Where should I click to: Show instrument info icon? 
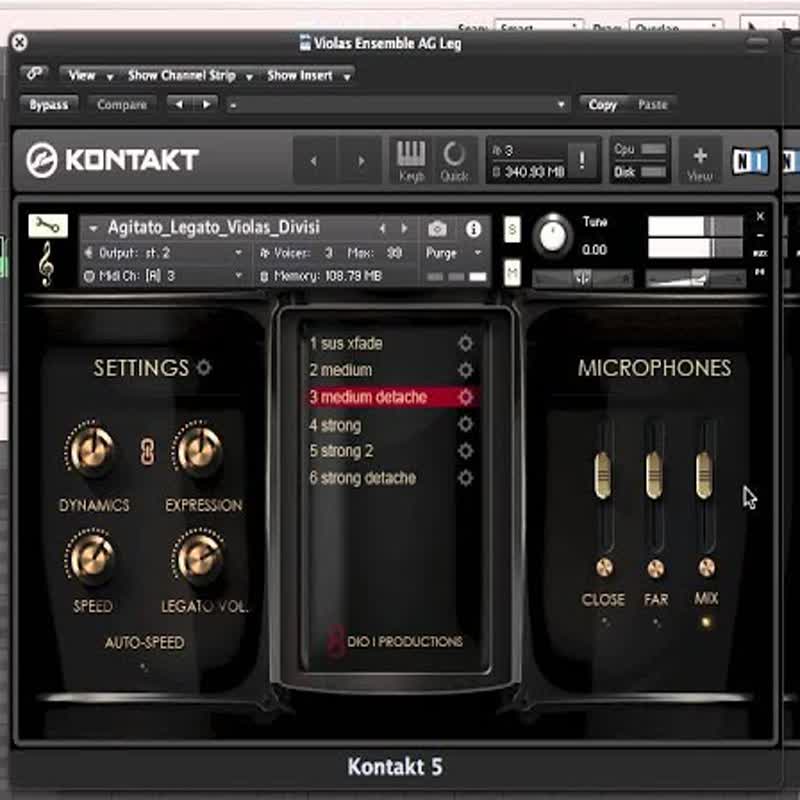tap(473, 229)
